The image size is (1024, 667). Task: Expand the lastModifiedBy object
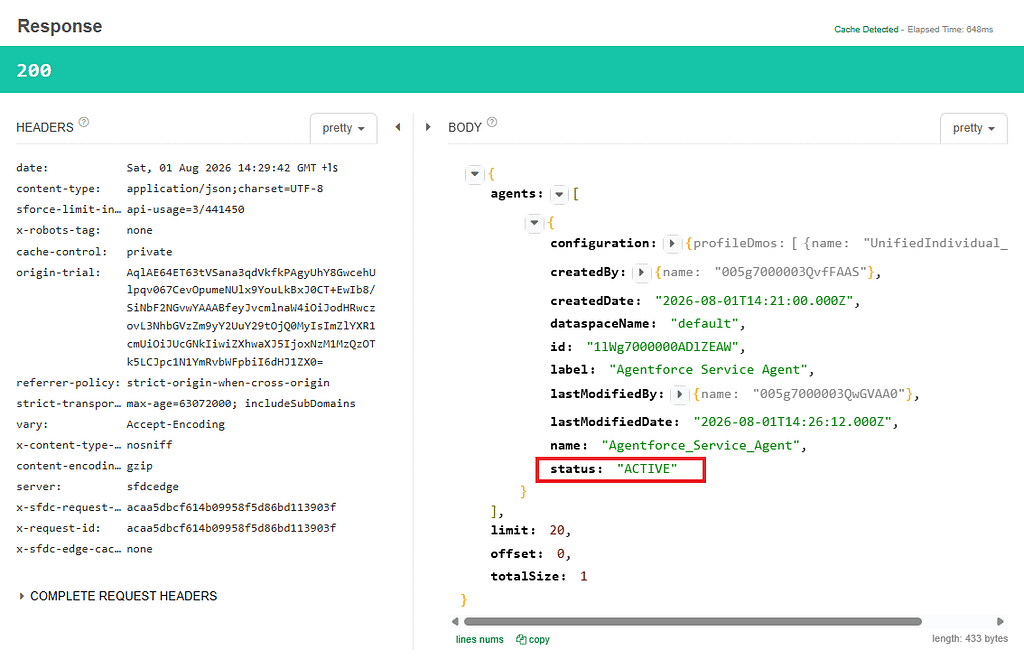[x=679, y=395]
